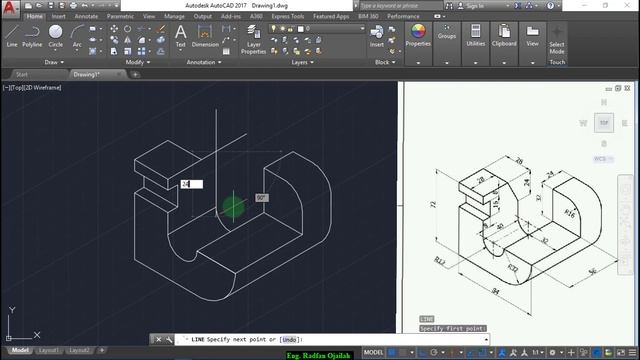Click the Array tool icon
Image resolution: width=640 pixels, height=360 pixels.
tap(141, 51)
